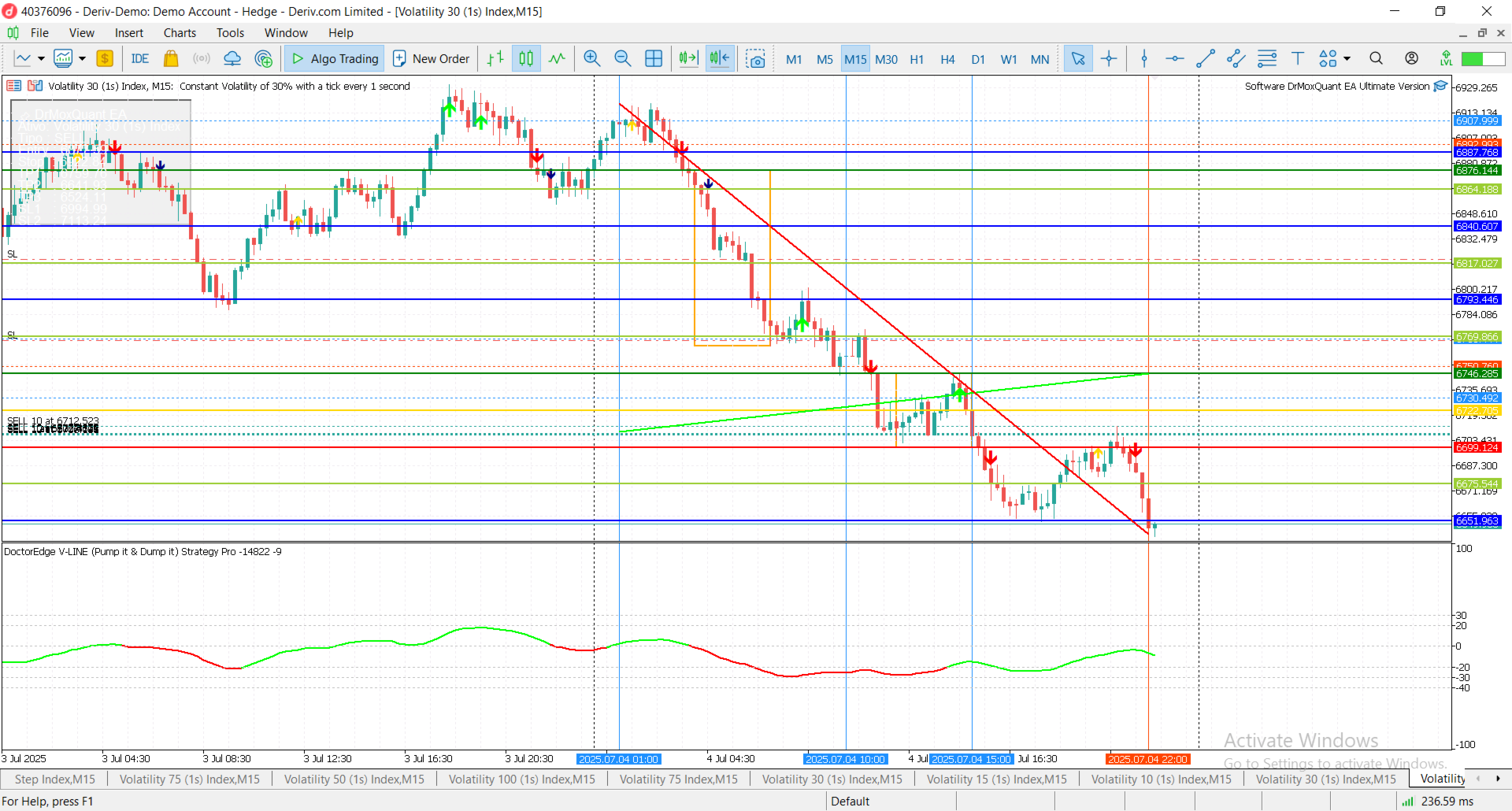
Task: Expand the chart type dropdown arrow
Action: coord(41,59)
